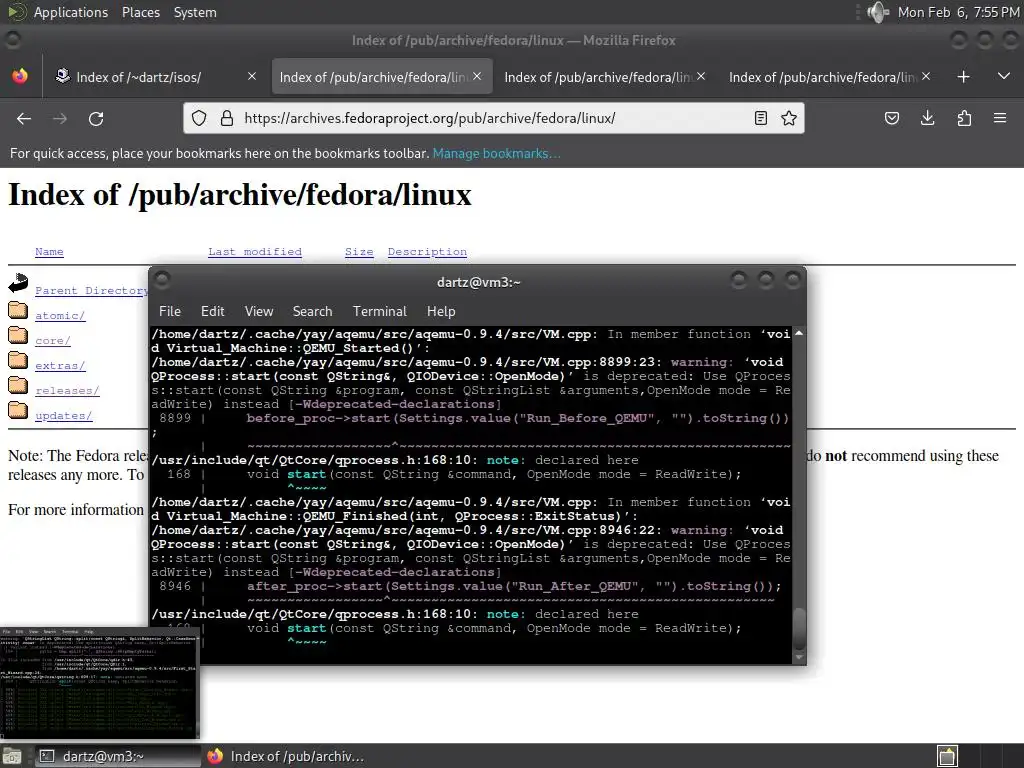Reload the current Firefox page
The width and height of the screenshot is (1024, 768).
96,118
